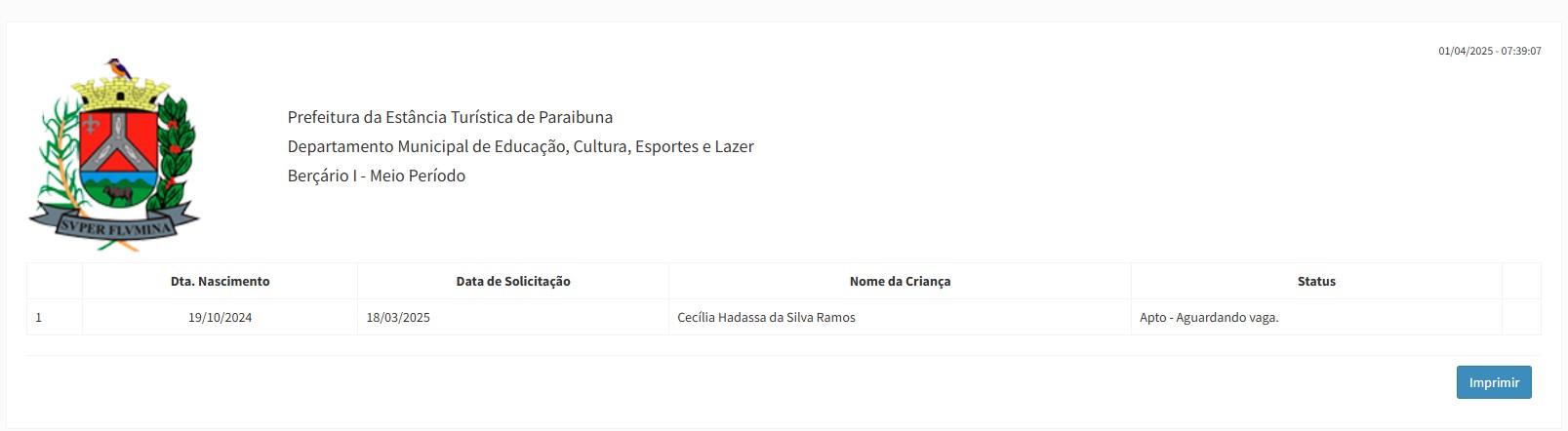Select the Dta. Nascimento column header
The height and width of the screenshot is (431, 1568).
tap(220, 281)
